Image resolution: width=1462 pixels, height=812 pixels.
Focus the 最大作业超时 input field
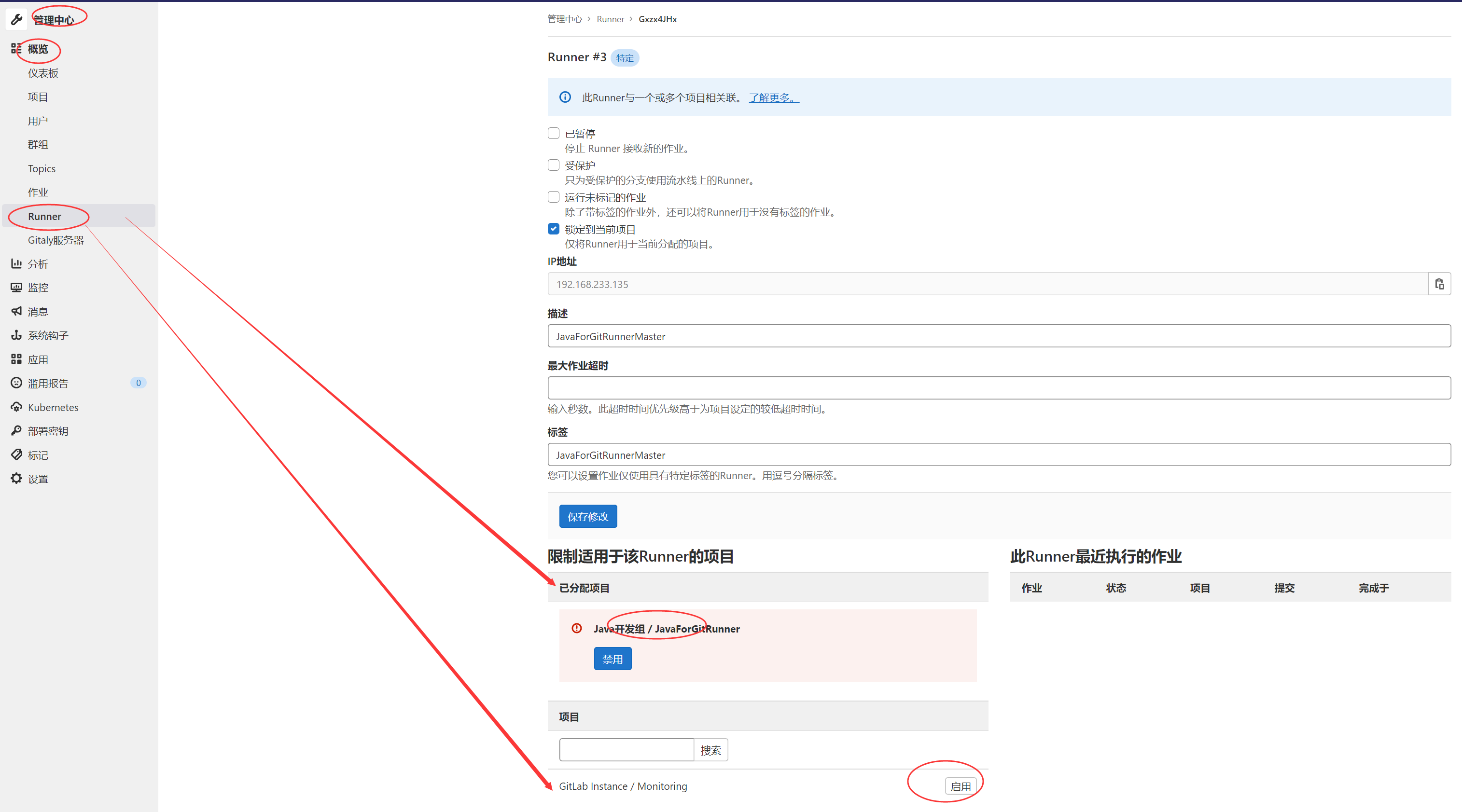(999, 387)
